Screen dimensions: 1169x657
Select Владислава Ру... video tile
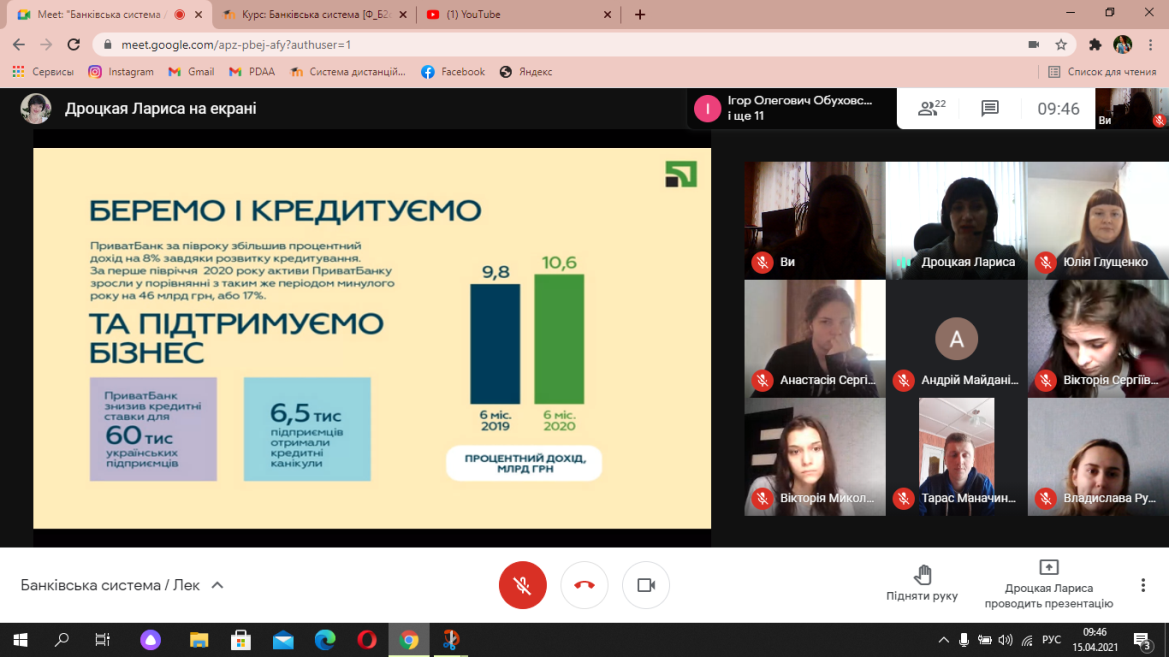(x=1098, y=456)
